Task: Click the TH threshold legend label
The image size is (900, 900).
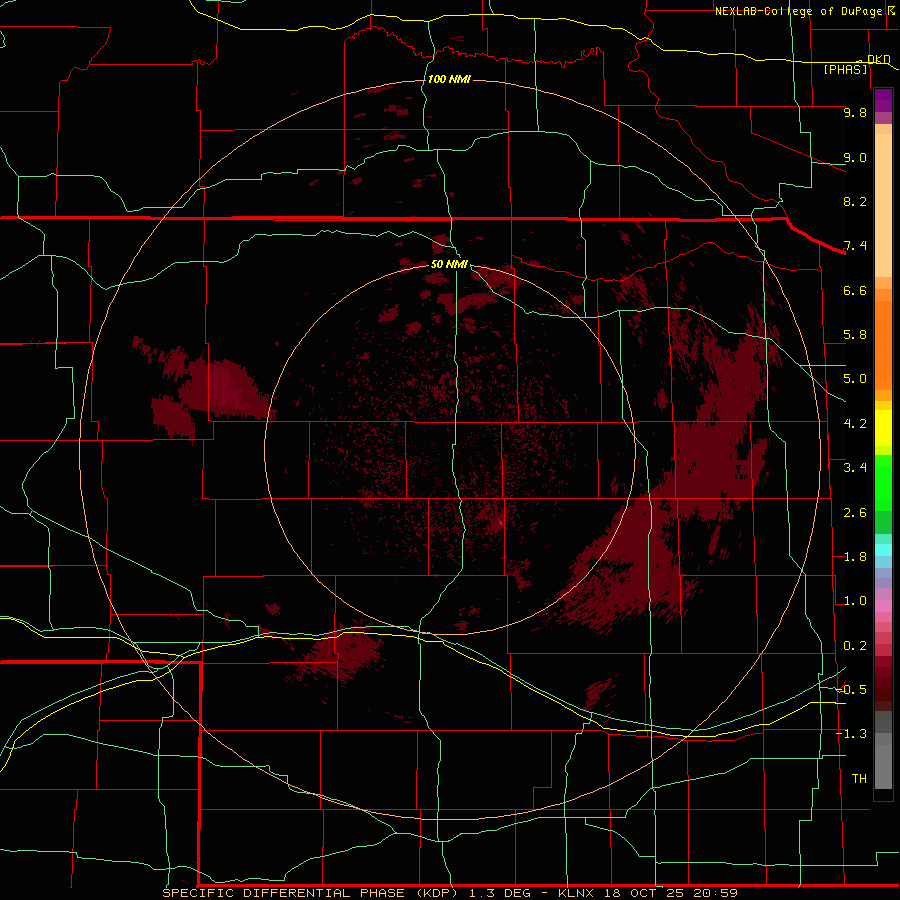Action: 859,779
